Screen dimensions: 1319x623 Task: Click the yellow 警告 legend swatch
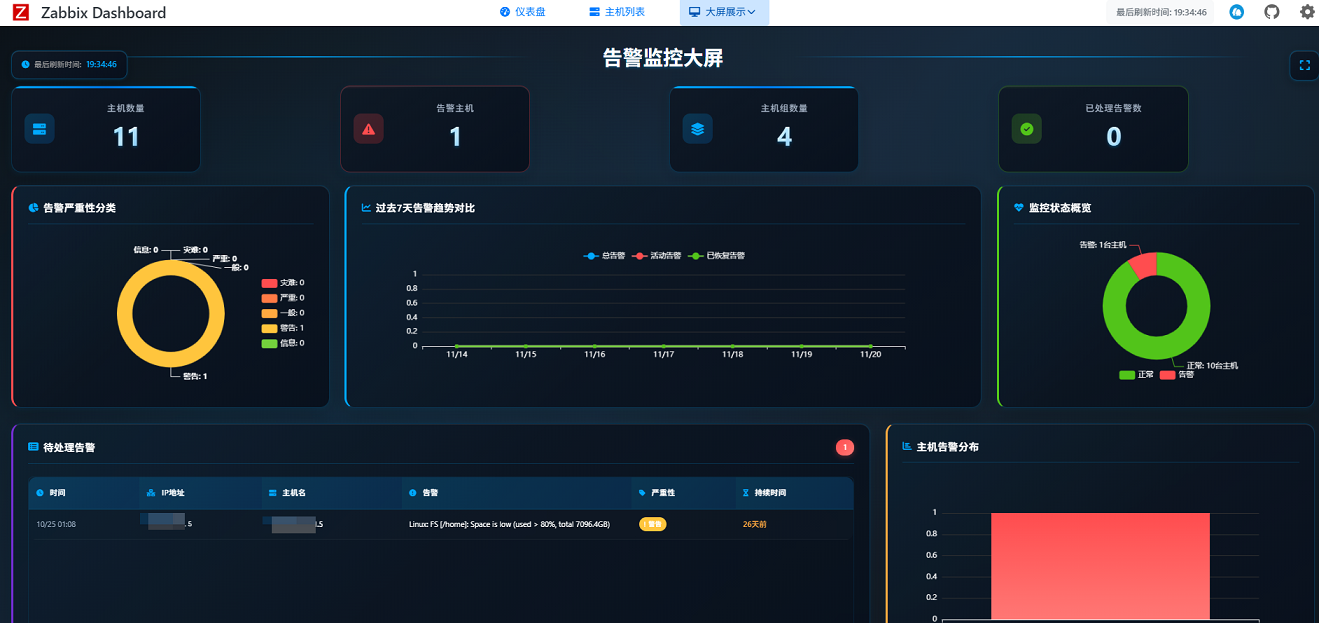point(269,328)
